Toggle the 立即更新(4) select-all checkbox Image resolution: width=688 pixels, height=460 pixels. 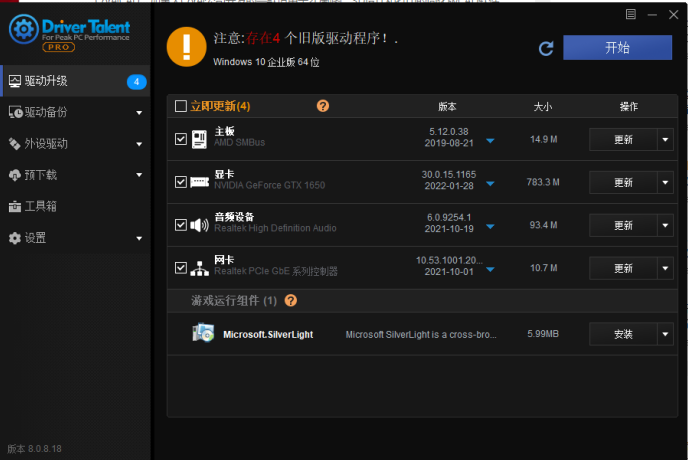pyautogui.click(x=181, y=106)
